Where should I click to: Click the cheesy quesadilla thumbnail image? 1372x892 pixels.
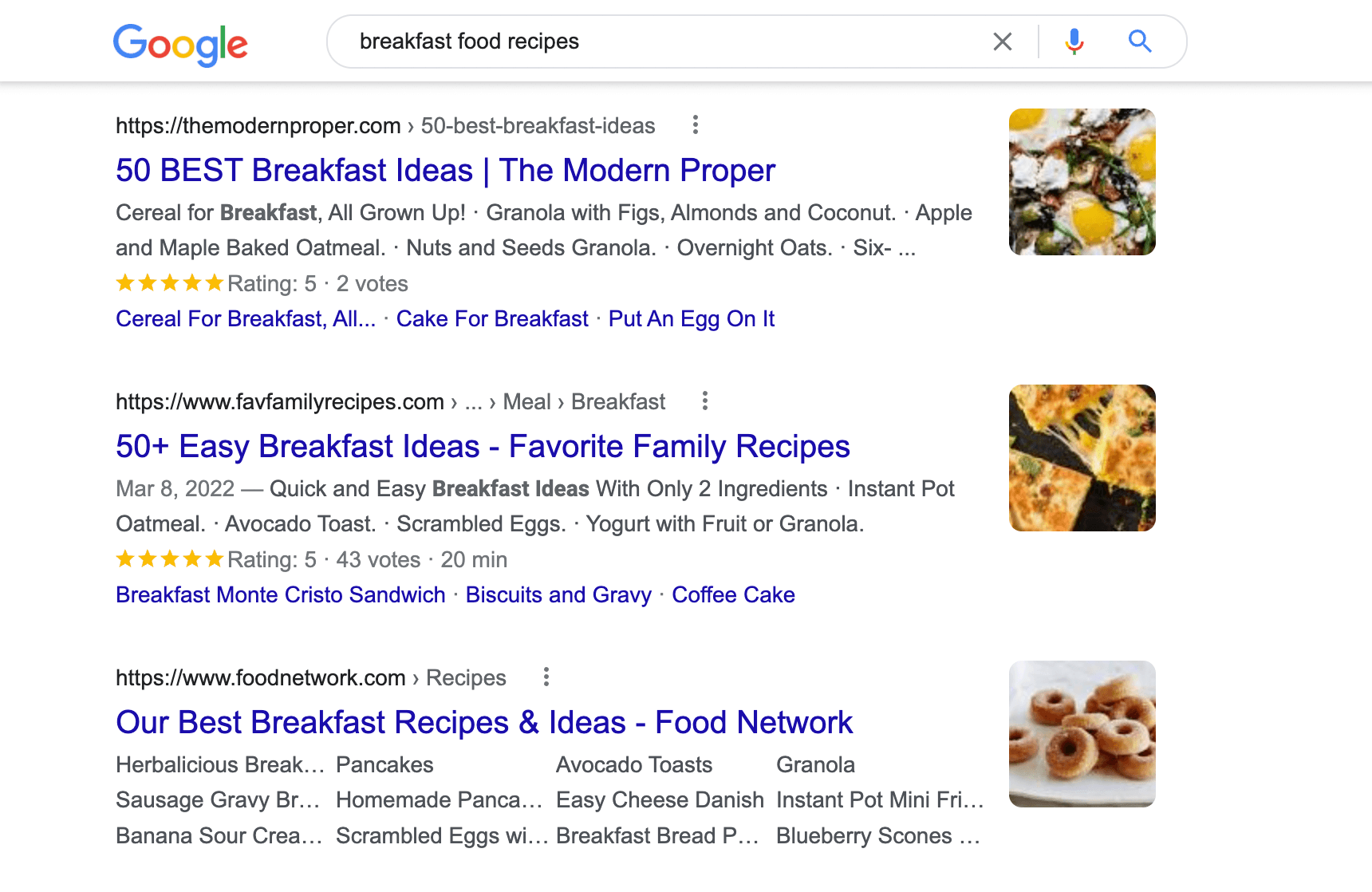[1082, 458]
